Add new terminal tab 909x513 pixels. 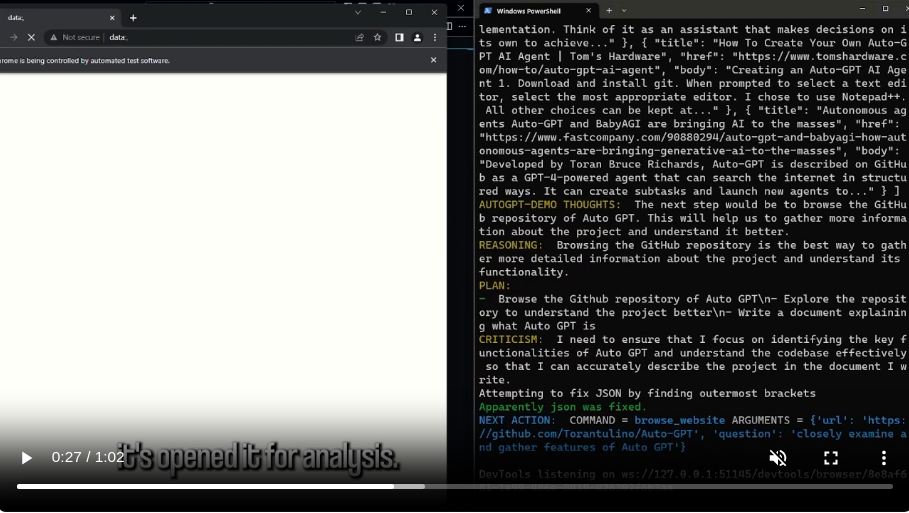coord(609,10)
